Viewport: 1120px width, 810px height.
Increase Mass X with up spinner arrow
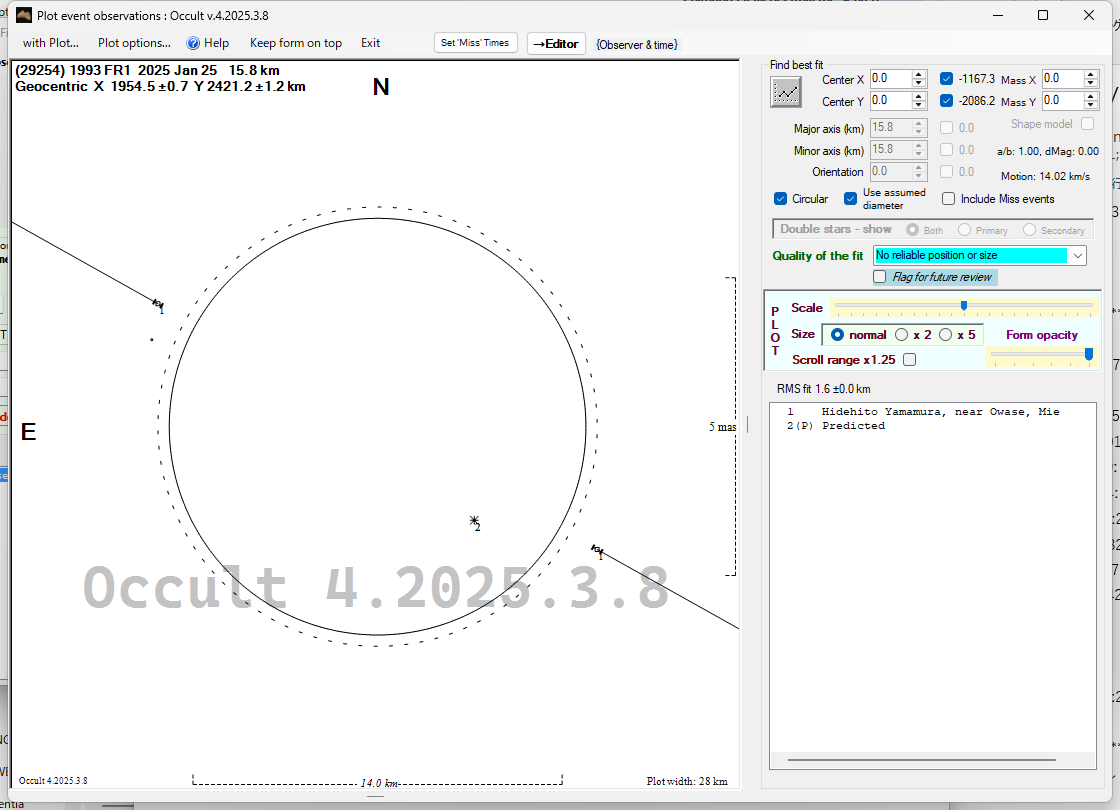click(1091, 74)
